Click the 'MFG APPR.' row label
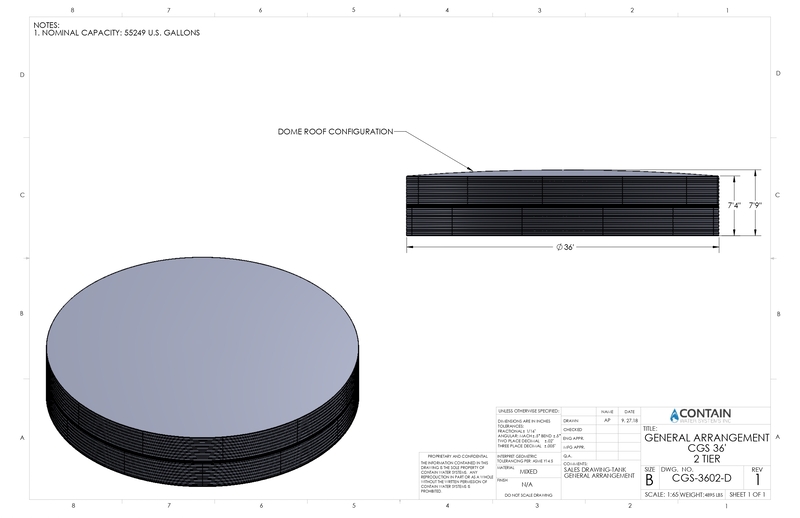The image size is (800, 518). tap(573, 447)
